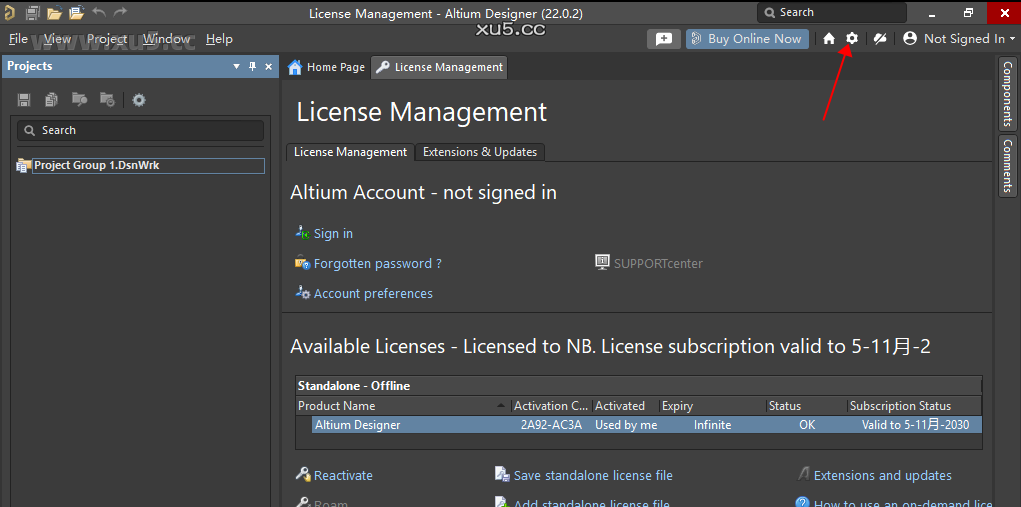Open the File menu
The height and width of the screenshot is (507, 1021).
pos(18,39)
